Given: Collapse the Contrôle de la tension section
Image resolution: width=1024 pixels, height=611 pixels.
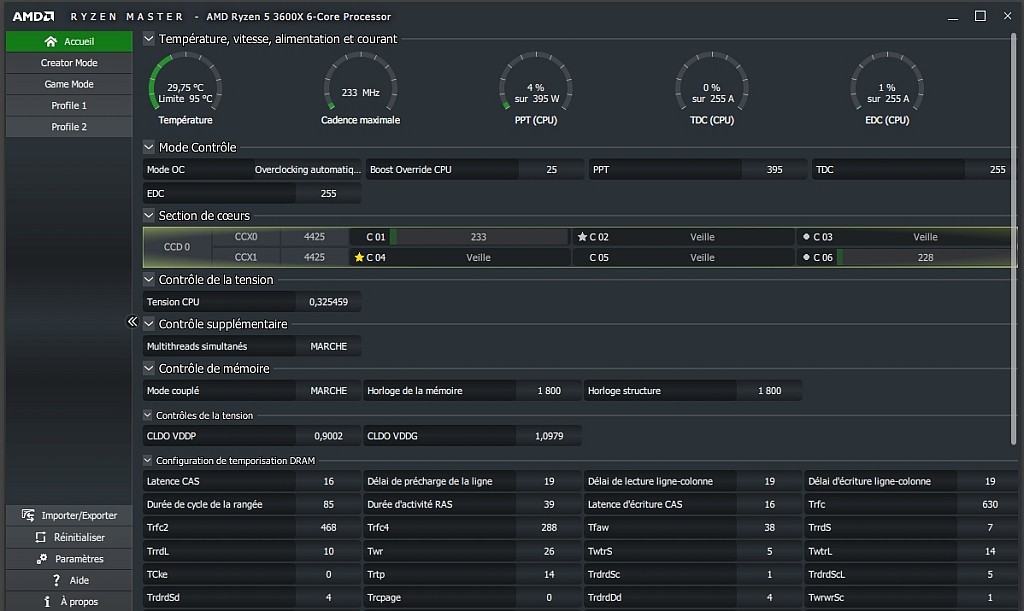Looking at the screenshot, I should (x=149, y=279).
